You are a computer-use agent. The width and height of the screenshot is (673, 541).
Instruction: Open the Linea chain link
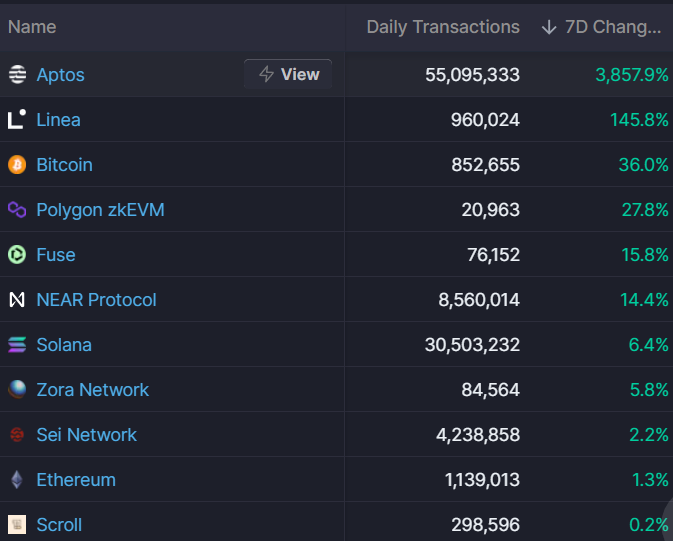pos(58,120)
